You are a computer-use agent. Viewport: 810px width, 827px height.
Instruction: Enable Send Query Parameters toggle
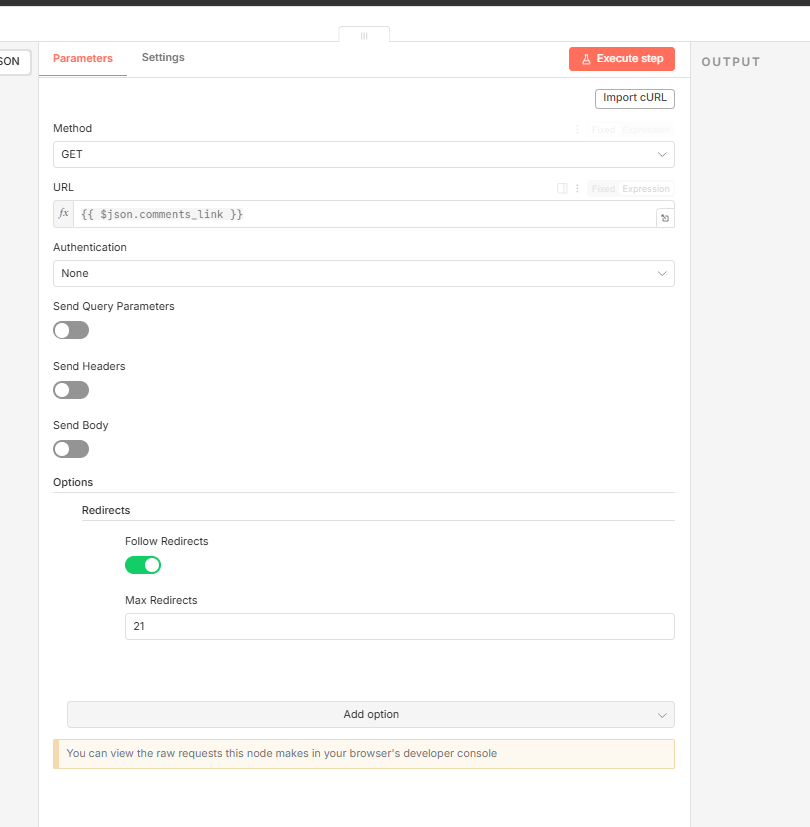(71, 330)
